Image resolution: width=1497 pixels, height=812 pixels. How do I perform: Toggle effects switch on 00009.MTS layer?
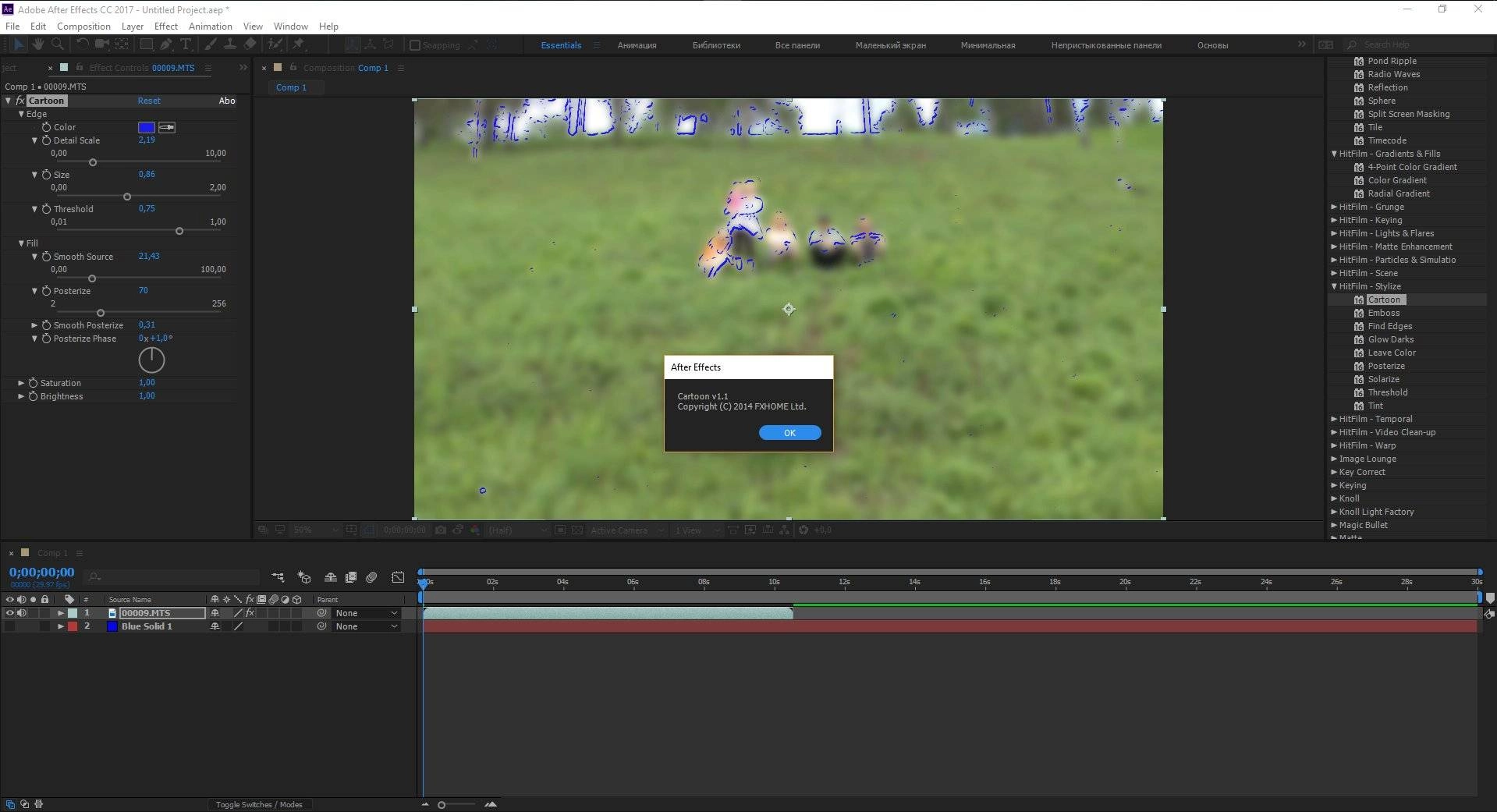tap(250, 613)
